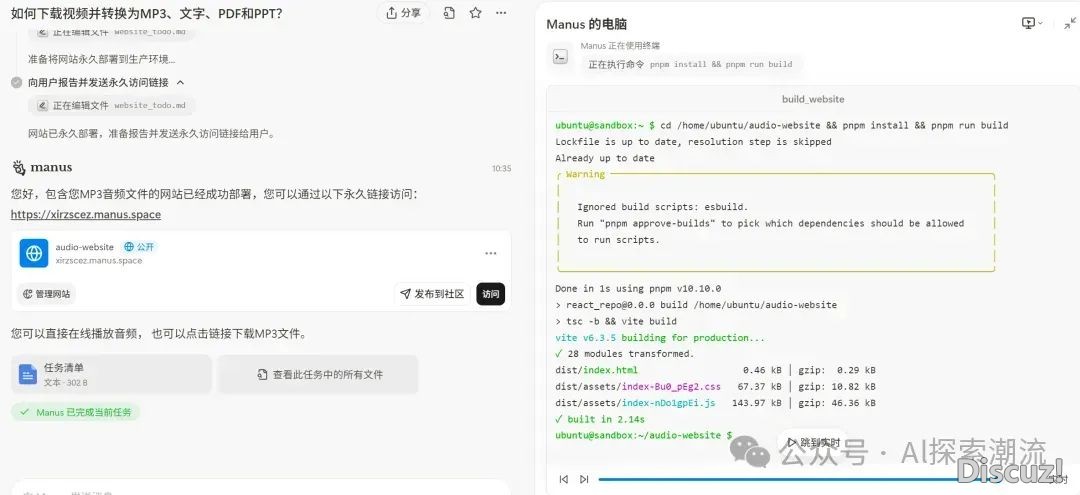1080x495 pixels.
Task: Click the index-nDo1gpEi.js output row
Action: click(716, 403)
